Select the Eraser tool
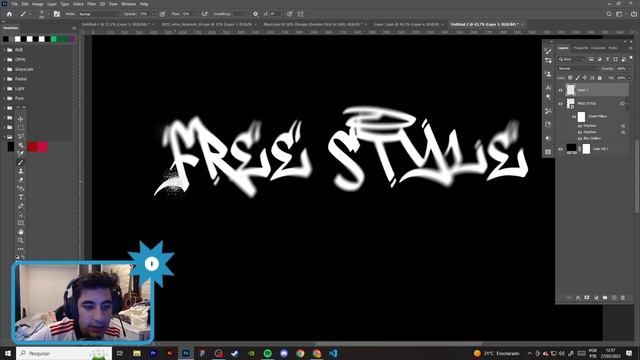The height and width of the screenshot is (360, 640). [x=21, y=180]
